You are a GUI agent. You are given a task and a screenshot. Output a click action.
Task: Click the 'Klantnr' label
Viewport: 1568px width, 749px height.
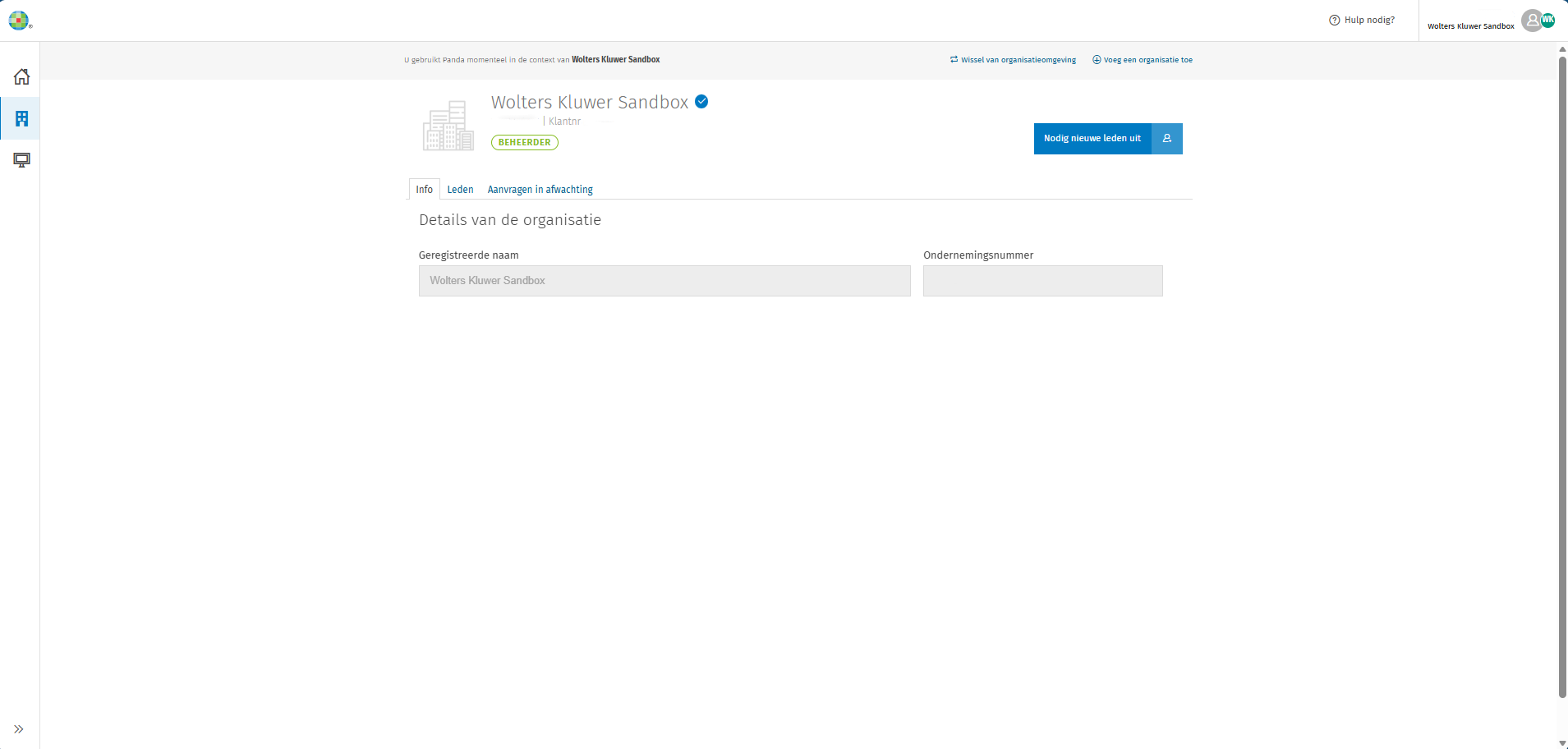[564, 122]
